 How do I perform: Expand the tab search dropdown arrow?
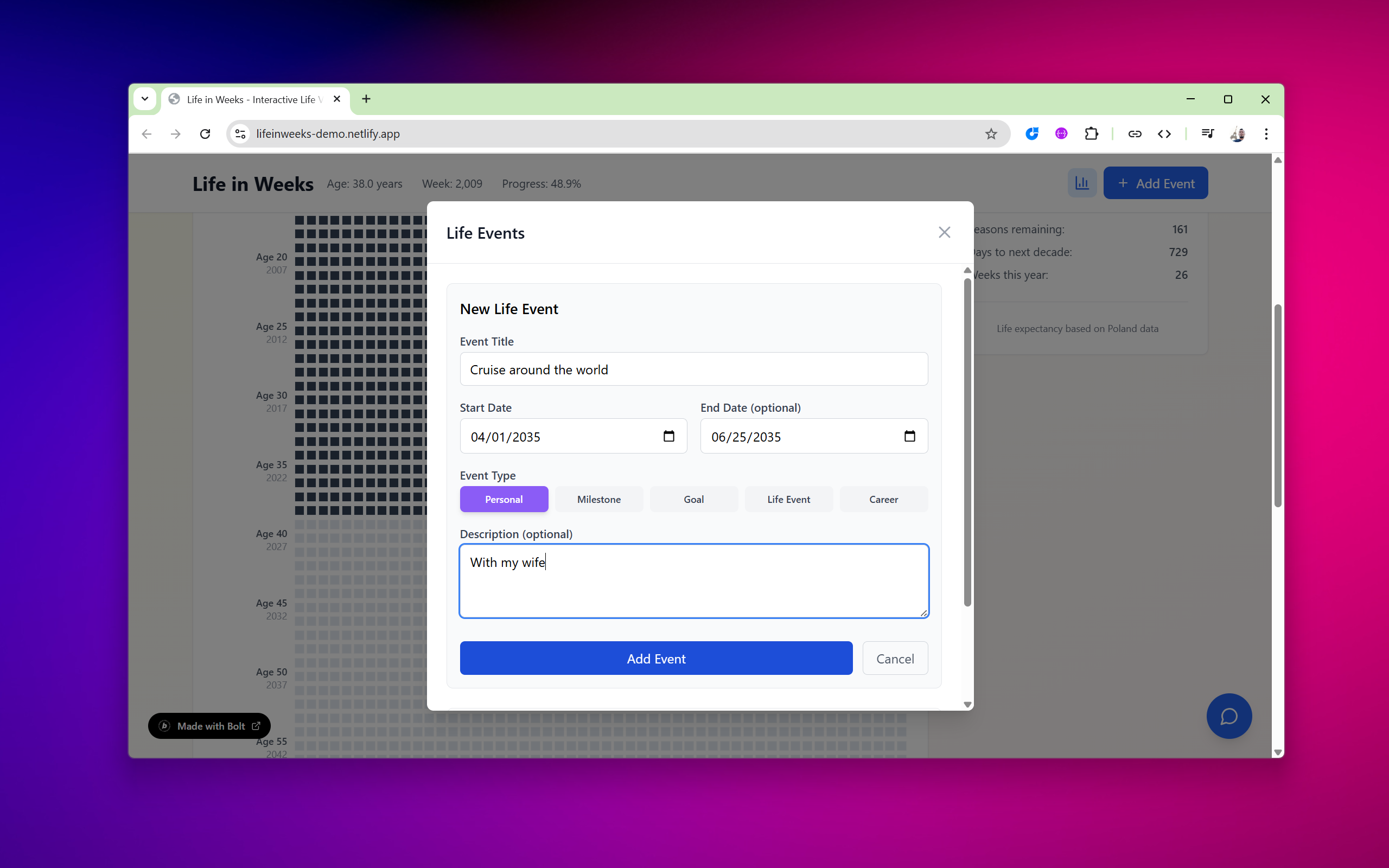(145, 99)
